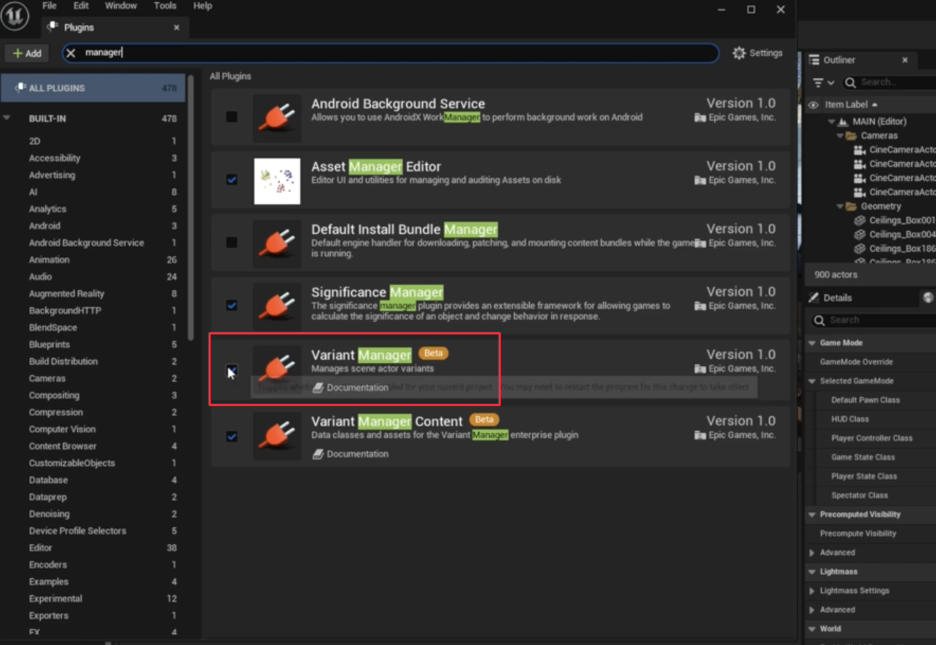Viewport: 936px width, 645px height.
Task: Select the Animation plugin category
Action: [49, 260]
